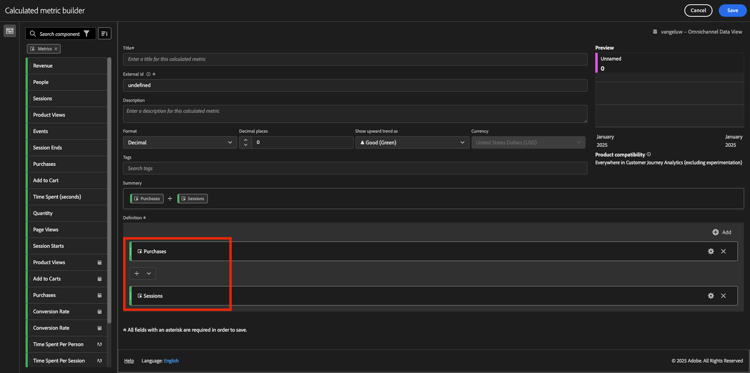
Task: Open the Show upward trend as dropdown
Action: (412, 143)
